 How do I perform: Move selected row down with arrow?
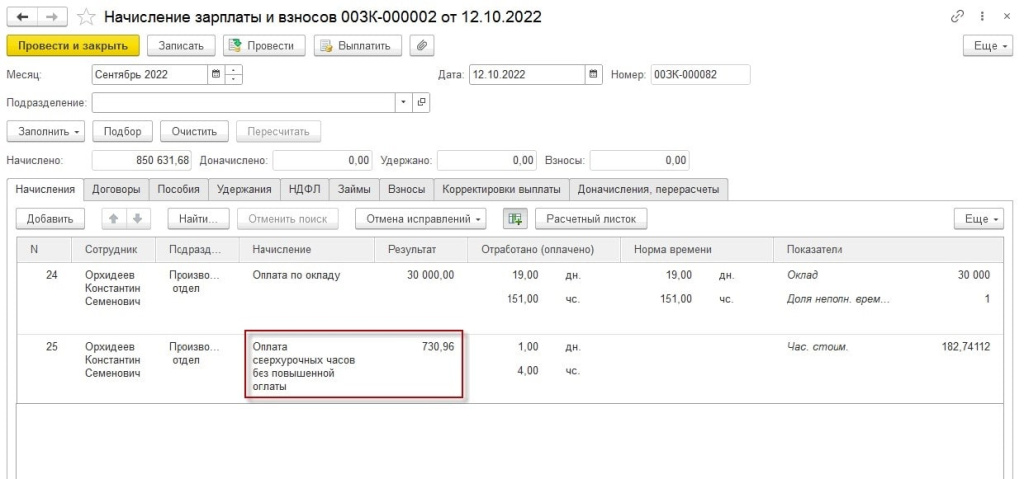pyautogui.click(x=138, y=218)
